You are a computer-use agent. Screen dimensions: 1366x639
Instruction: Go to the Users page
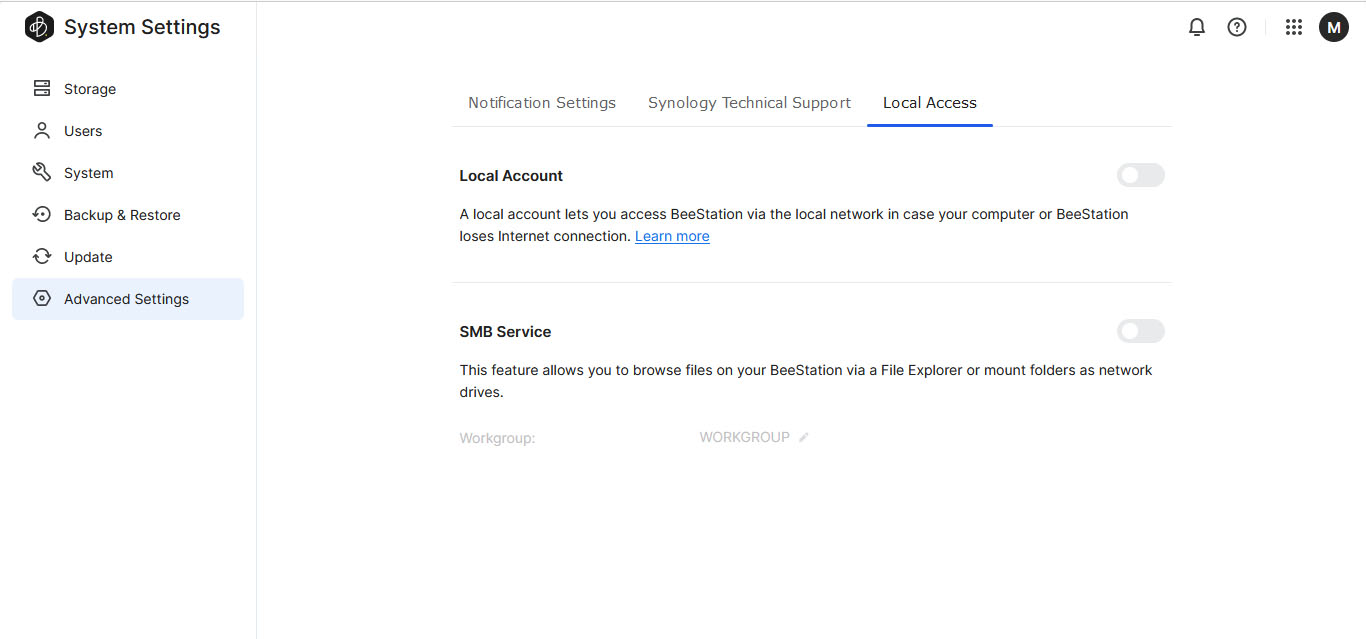click(x=82, y=131)
